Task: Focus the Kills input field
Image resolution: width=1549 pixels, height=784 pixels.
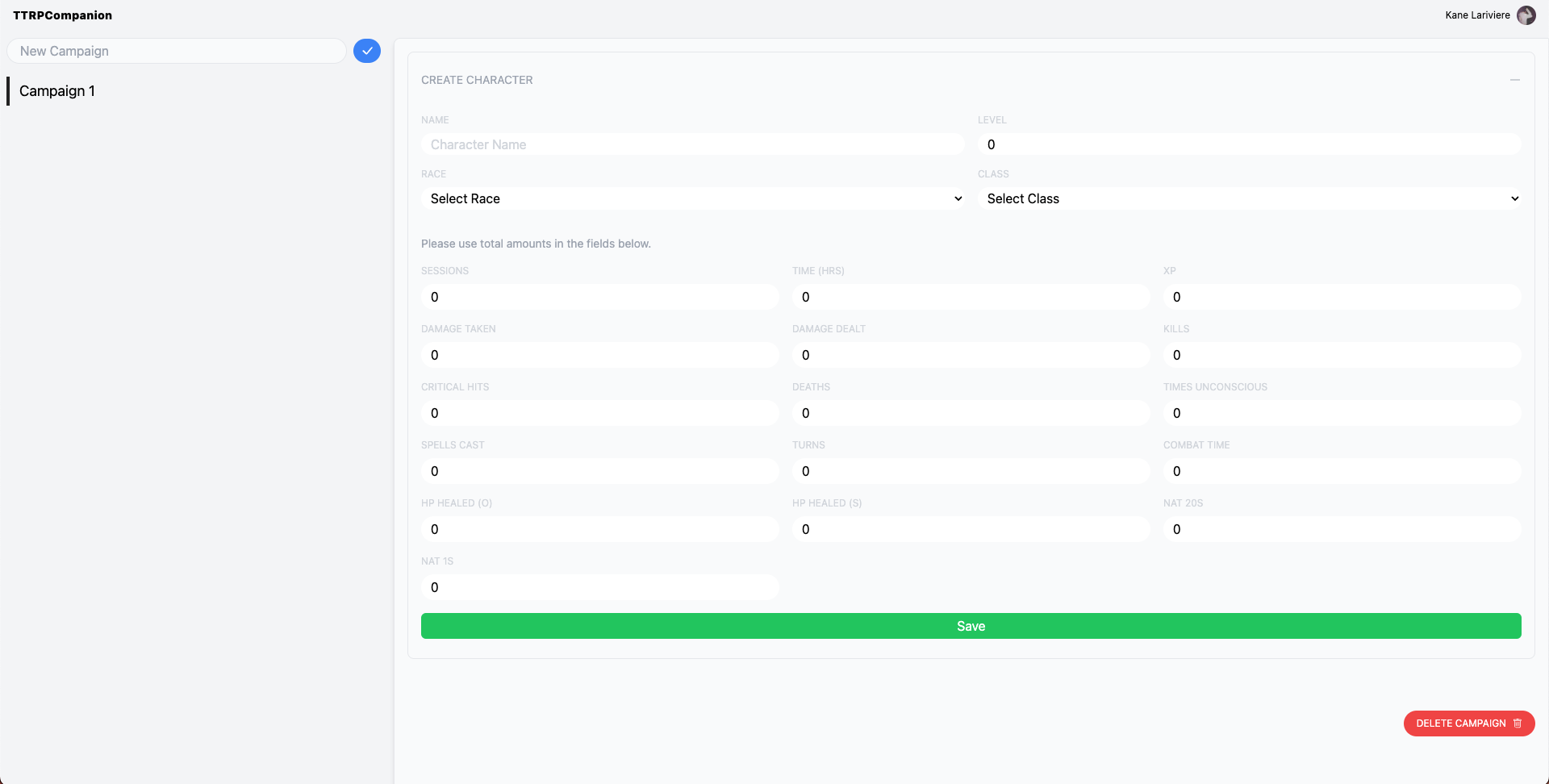Action: pyautogui.click(x=1342, y=355)
